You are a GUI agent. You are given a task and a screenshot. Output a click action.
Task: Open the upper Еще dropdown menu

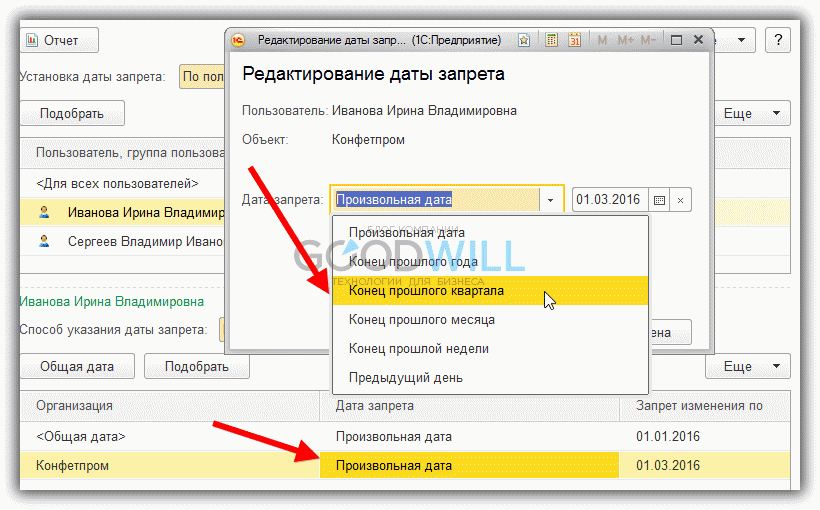[748, 113]
